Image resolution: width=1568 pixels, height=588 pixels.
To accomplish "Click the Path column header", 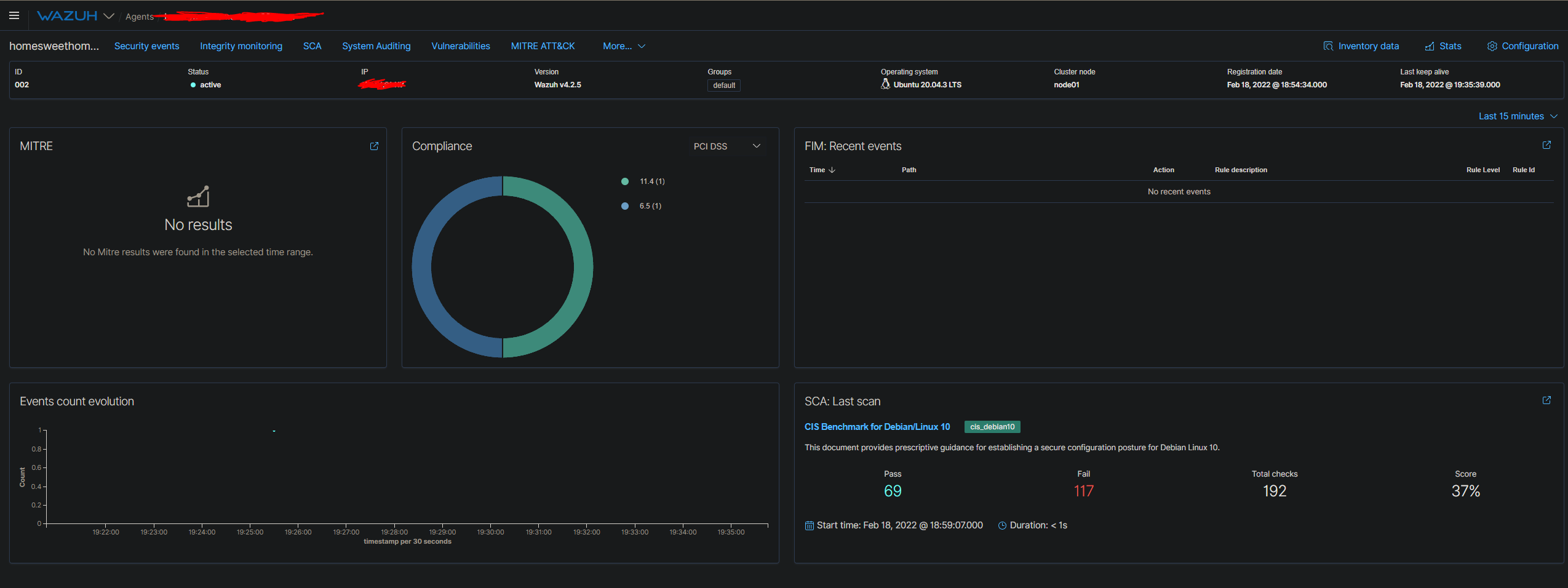I will pyautogui.click(x=909, y=170).
